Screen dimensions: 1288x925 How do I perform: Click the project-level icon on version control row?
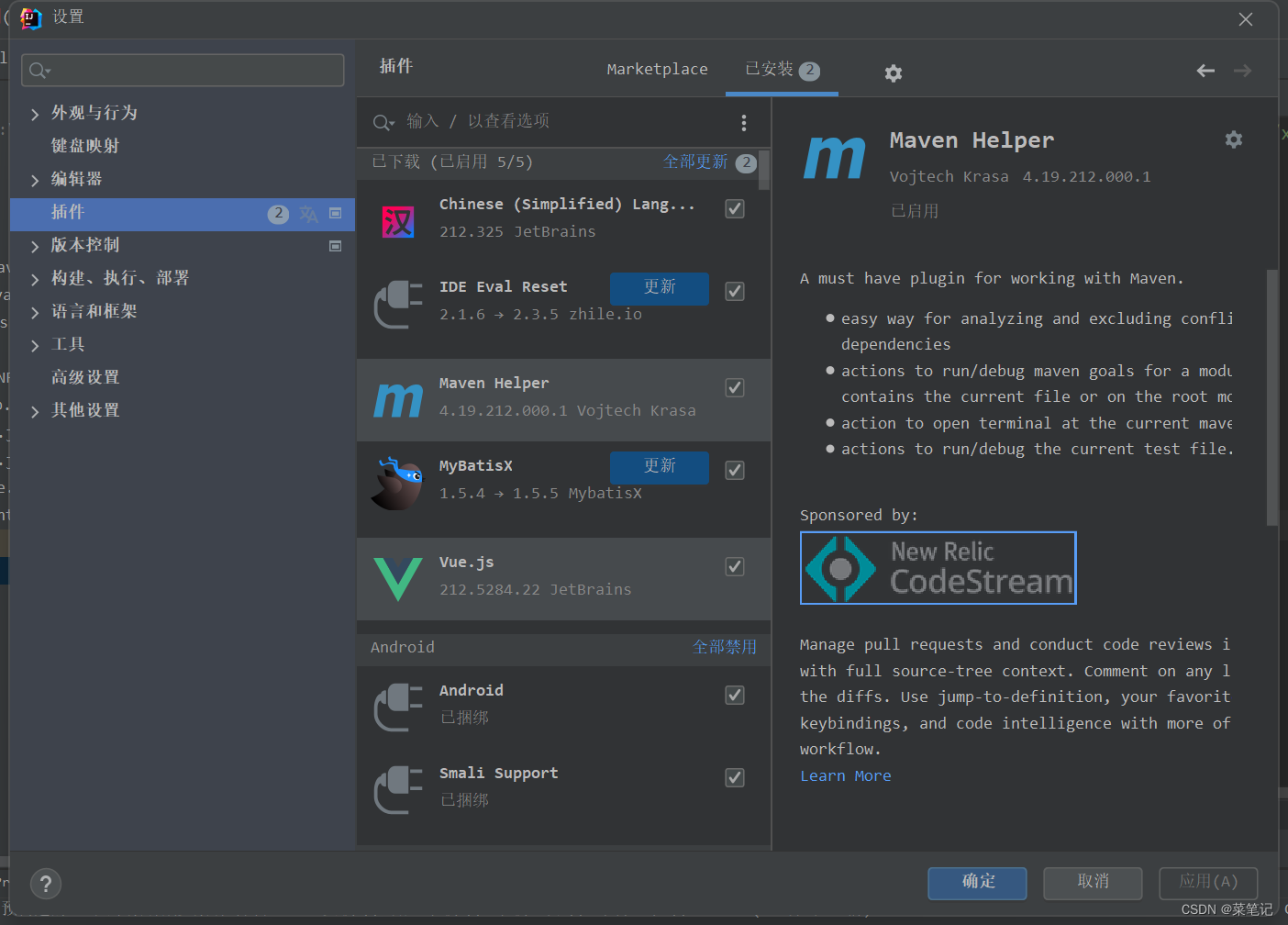point(336,246)
